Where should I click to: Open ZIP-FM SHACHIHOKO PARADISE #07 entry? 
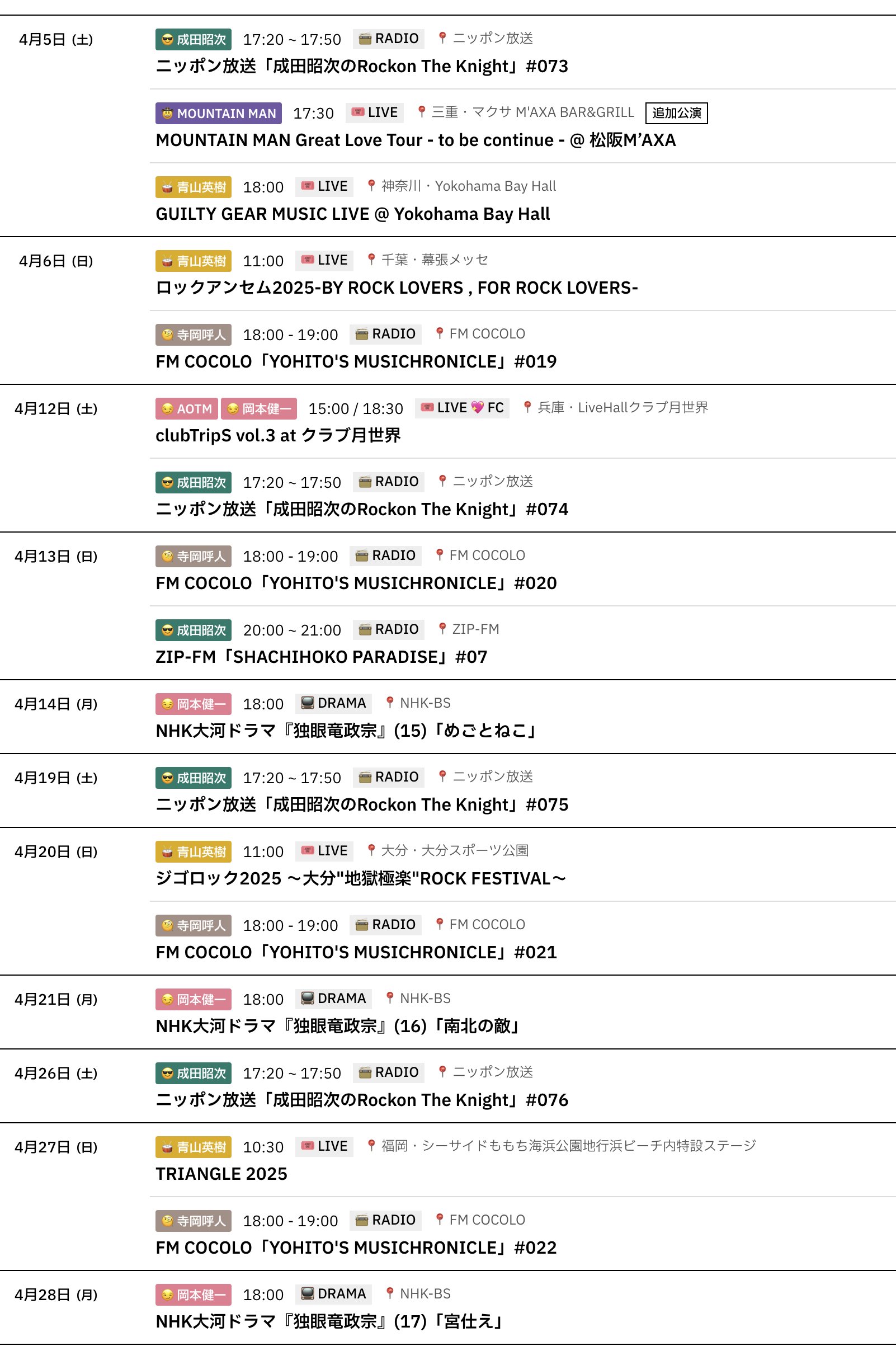pyautogui.click(x=321, y=657)
